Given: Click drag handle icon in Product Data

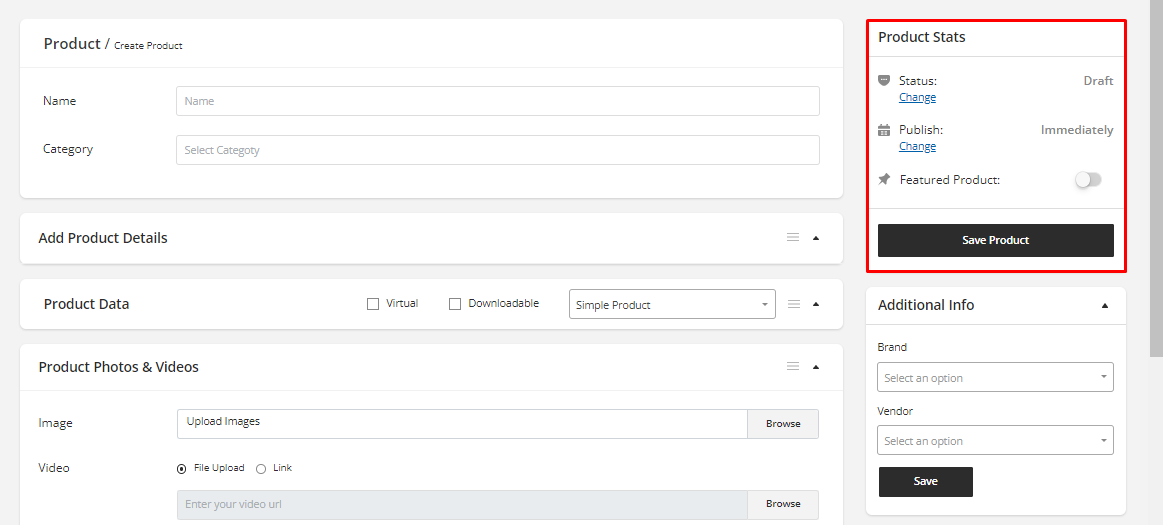Looking at the screenshot, I should tap(793, 304).
